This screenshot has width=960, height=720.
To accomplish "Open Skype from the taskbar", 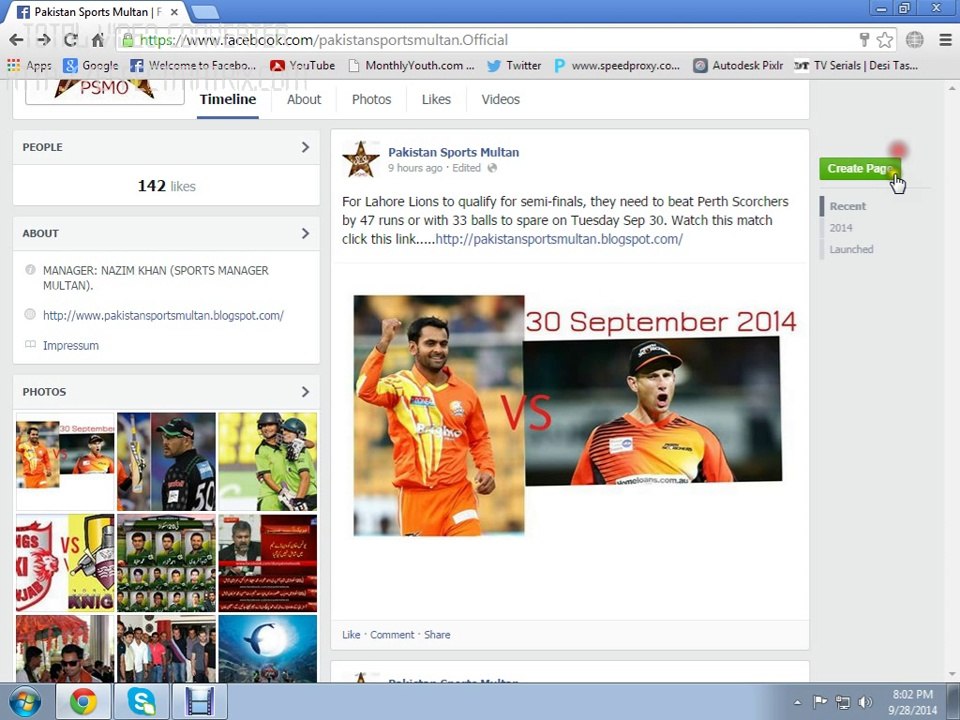I will tap(141, 702).
